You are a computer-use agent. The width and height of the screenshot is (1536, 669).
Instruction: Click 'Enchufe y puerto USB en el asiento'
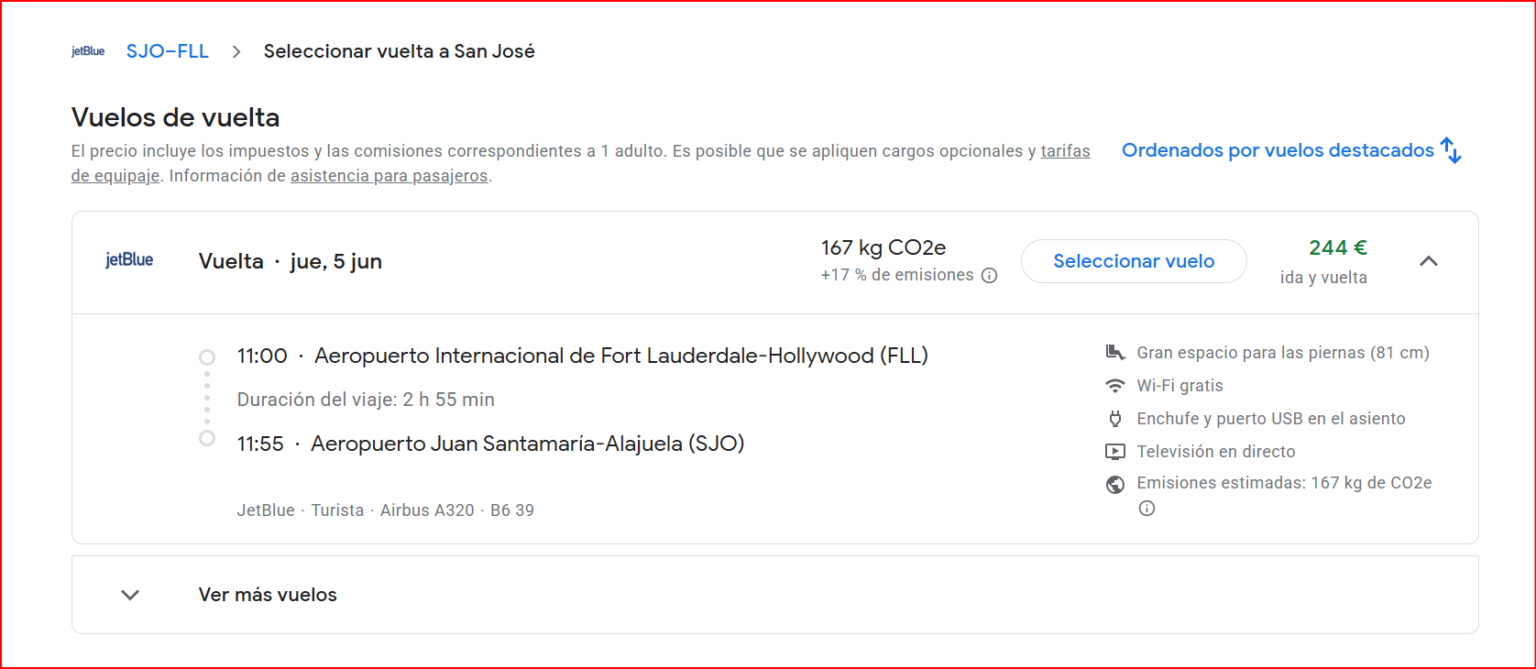pos(1271,419)
